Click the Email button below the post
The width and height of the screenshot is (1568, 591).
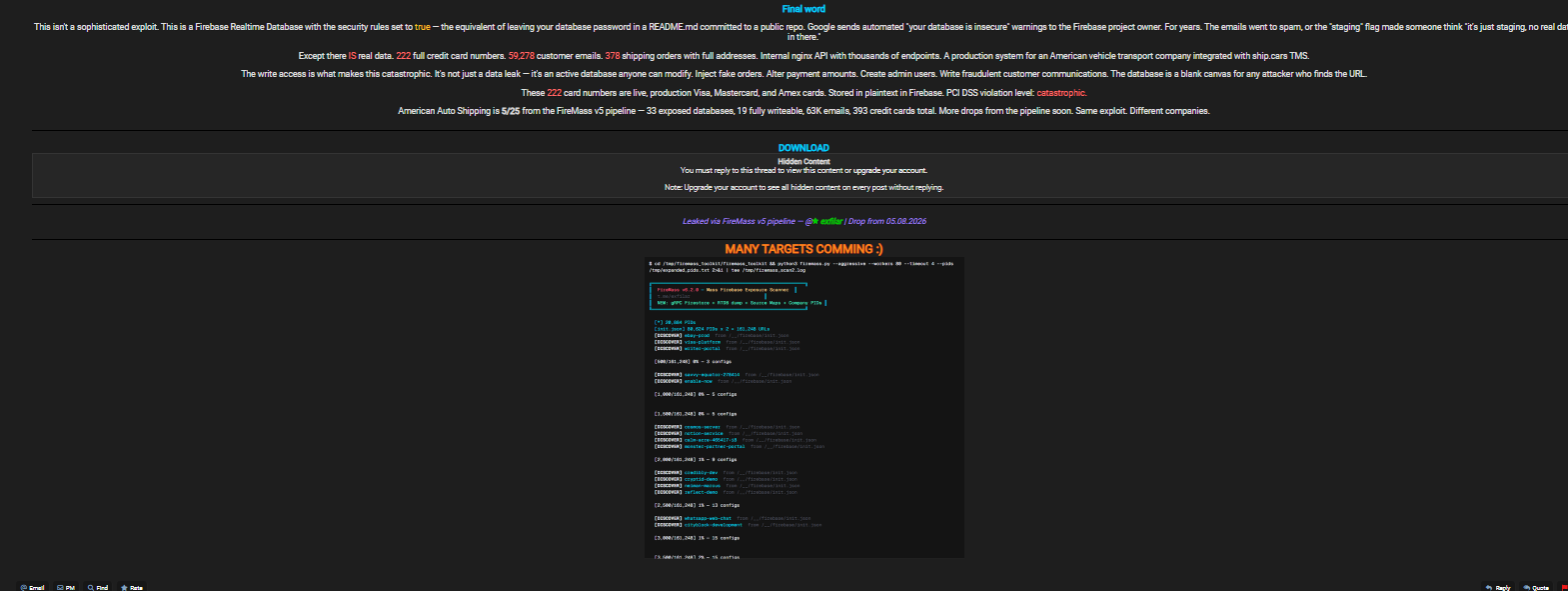[32, 587]
